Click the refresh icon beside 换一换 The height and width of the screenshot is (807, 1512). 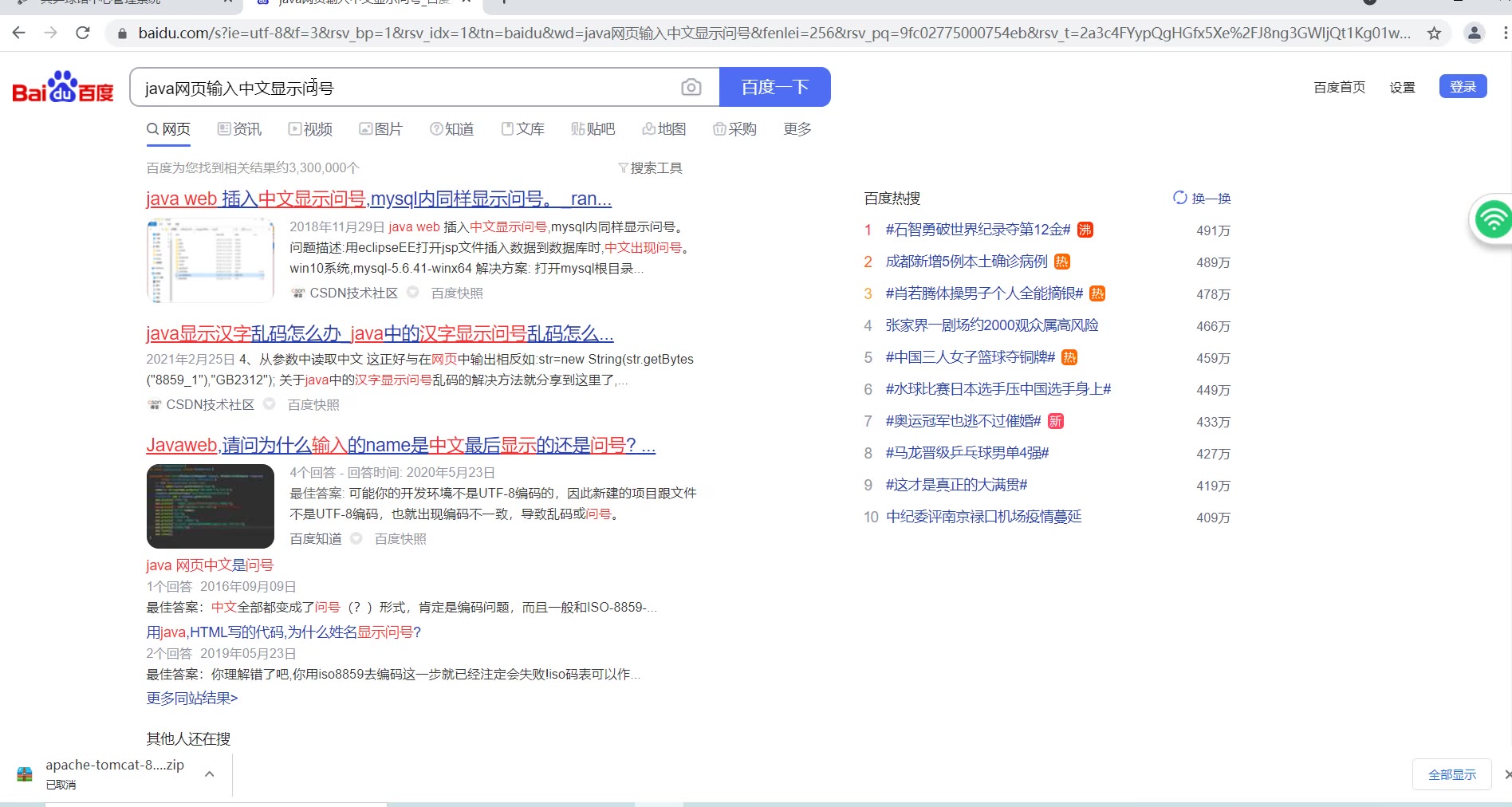tap(1179, 198)
